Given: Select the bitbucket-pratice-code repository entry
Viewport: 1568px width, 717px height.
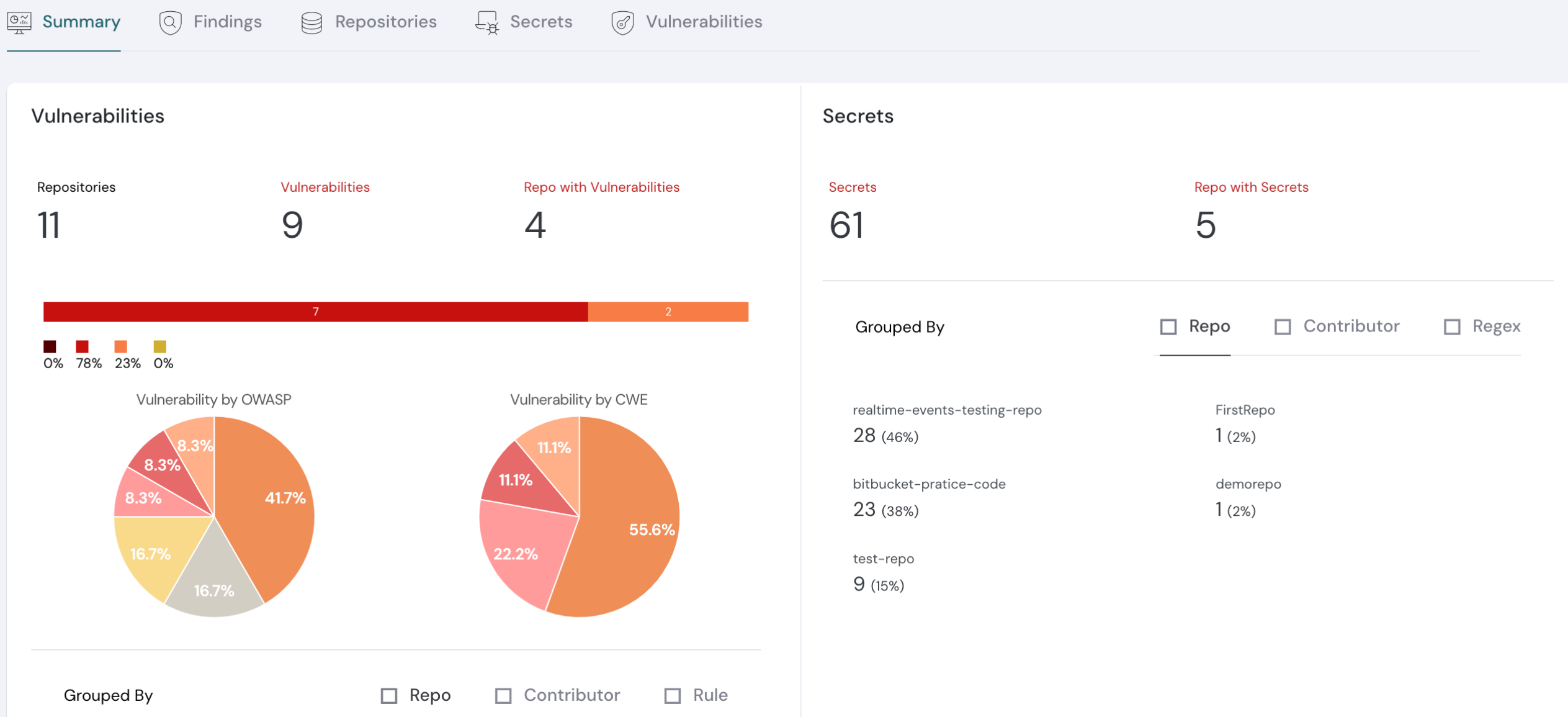Looking at the screenshot, I should 930,484.
